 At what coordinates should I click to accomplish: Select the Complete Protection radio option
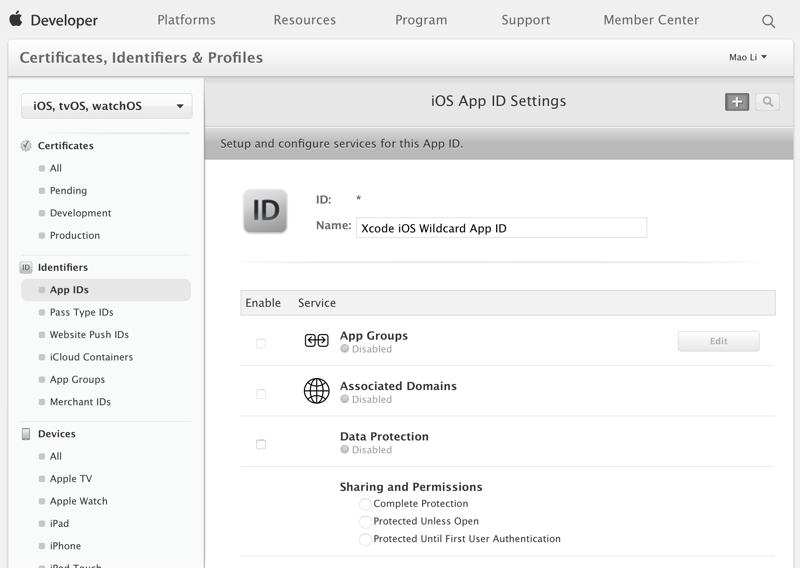click(365, 504)
